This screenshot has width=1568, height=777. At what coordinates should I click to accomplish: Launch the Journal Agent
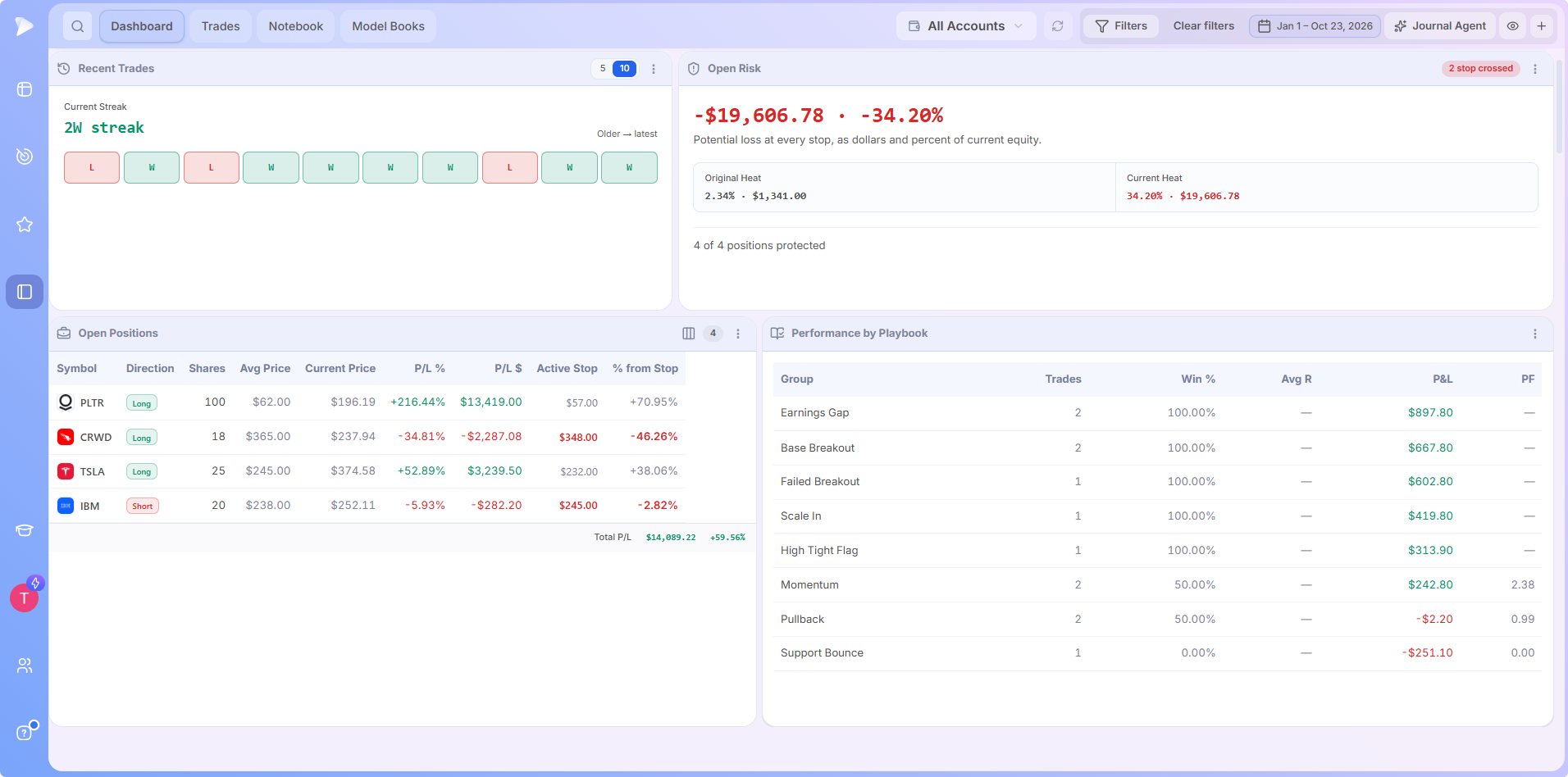point(1441,26)
